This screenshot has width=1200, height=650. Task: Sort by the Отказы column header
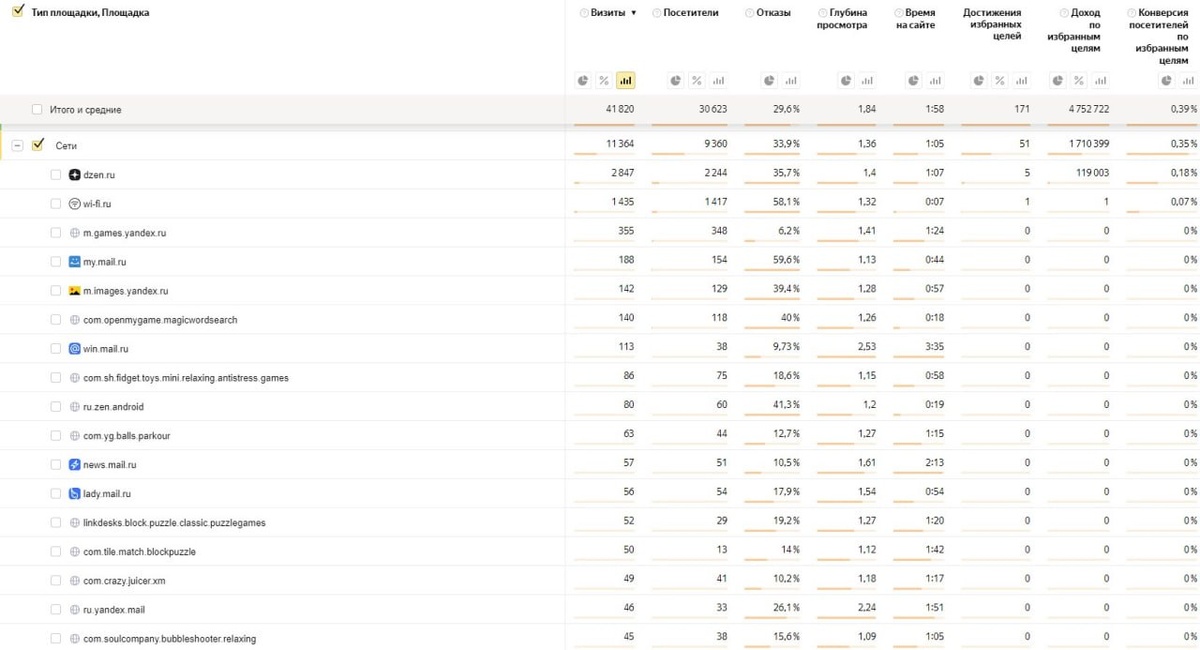click(x=774, y=13)
